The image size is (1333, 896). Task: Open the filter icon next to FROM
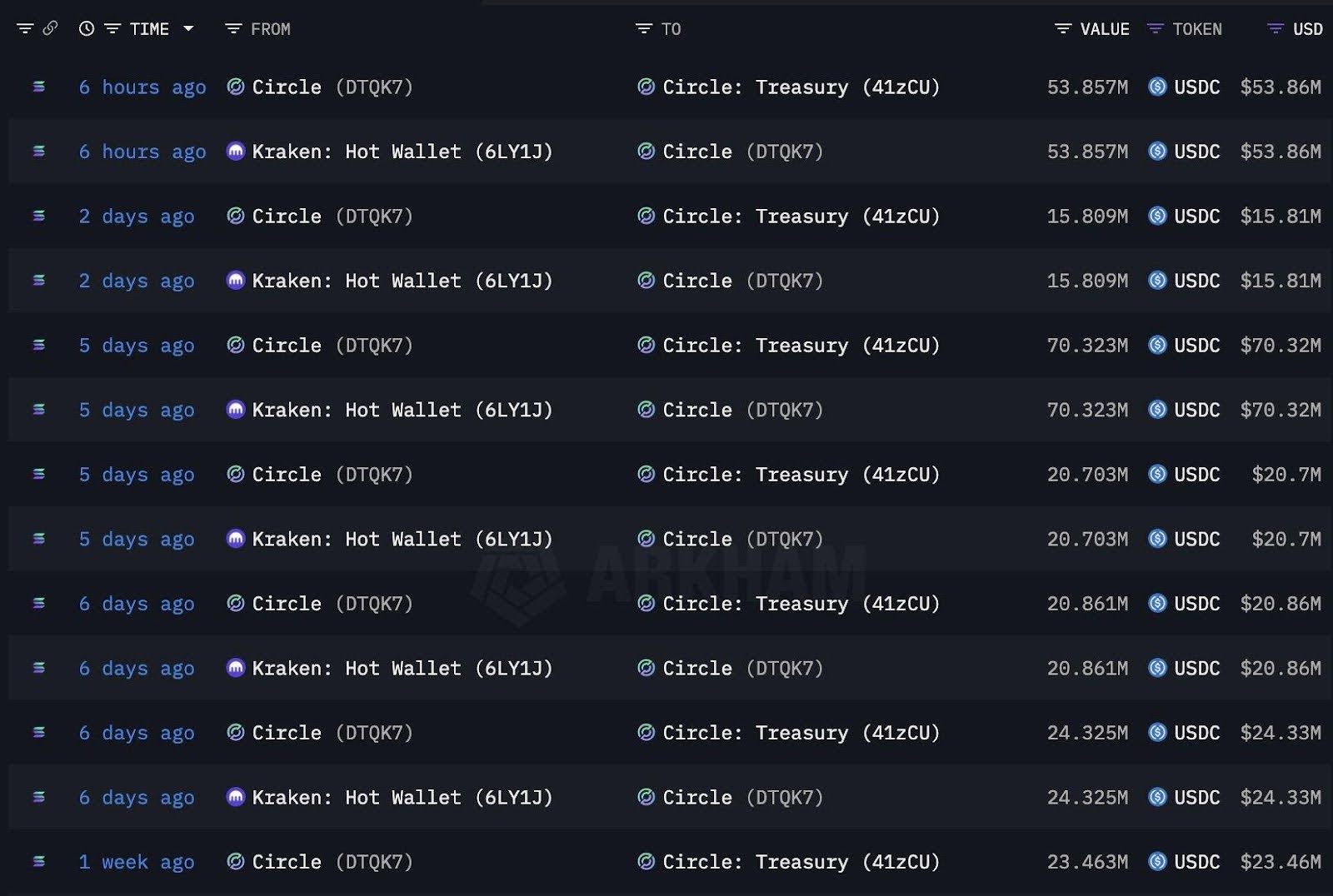point(233,29)
